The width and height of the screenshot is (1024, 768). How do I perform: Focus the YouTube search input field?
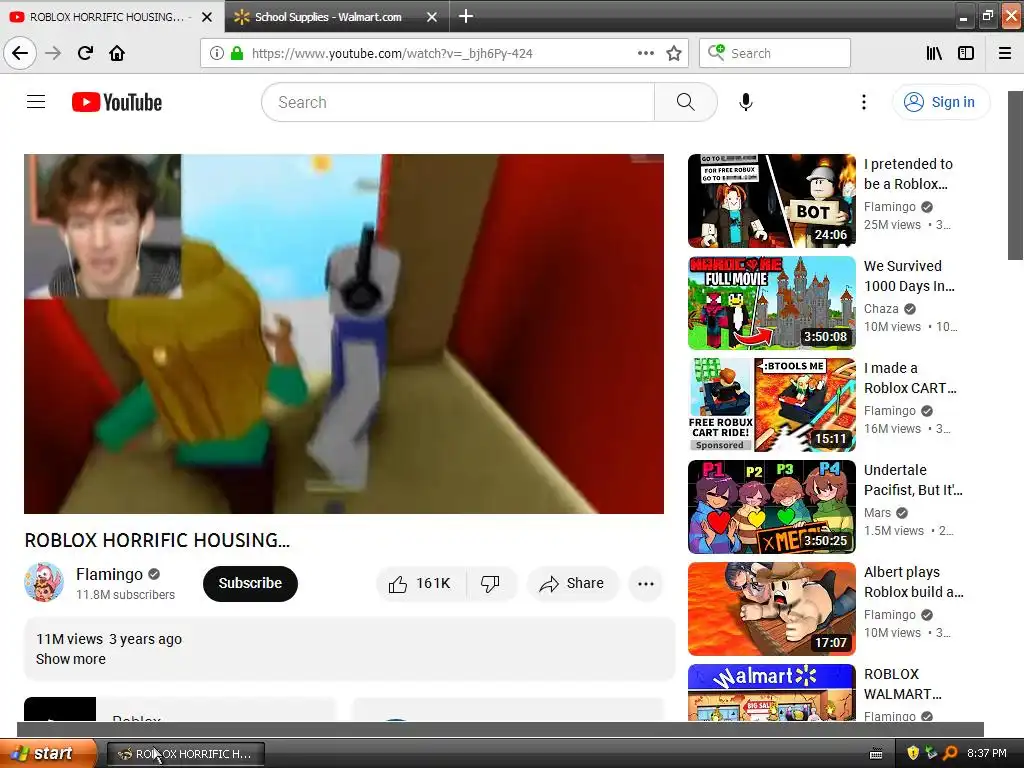tap(458, 102)
